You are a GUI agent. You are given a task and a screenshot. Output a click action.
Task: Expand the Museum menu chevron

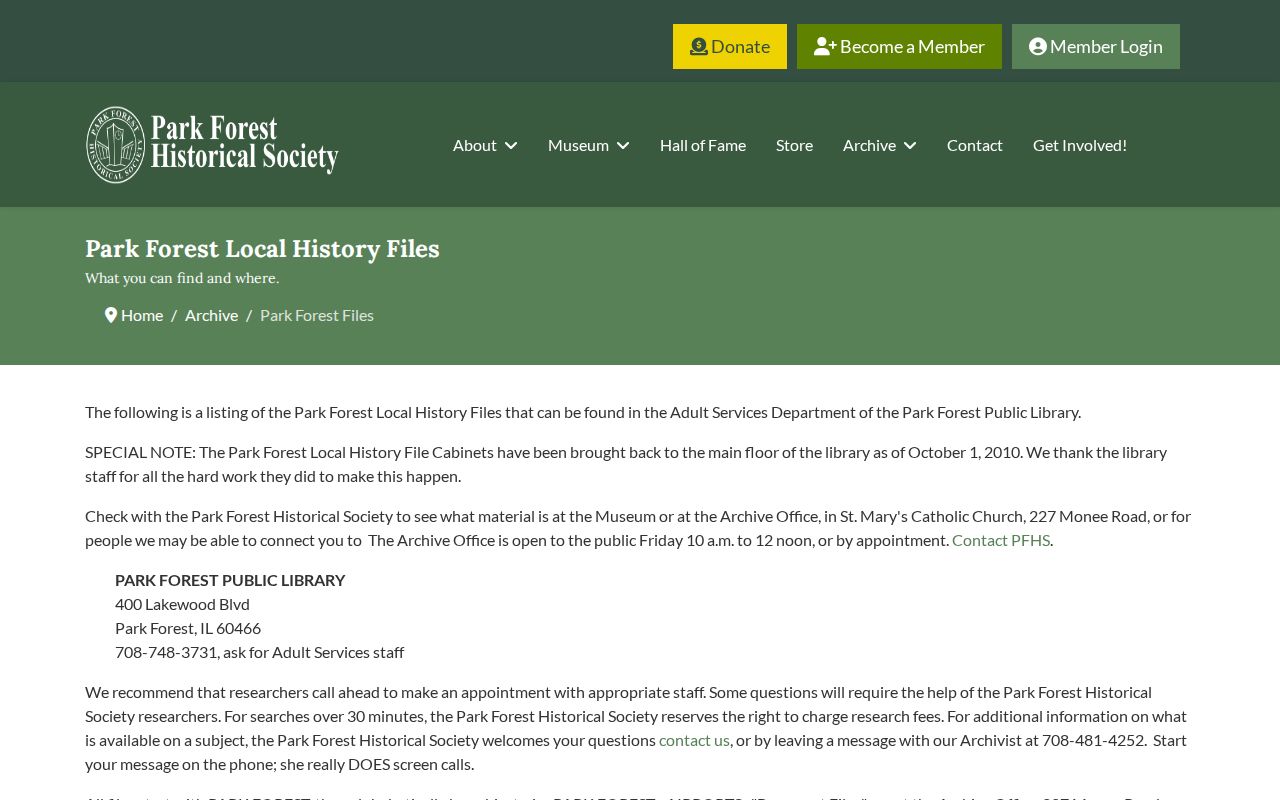pyautogui.click(x=623, y=146)
